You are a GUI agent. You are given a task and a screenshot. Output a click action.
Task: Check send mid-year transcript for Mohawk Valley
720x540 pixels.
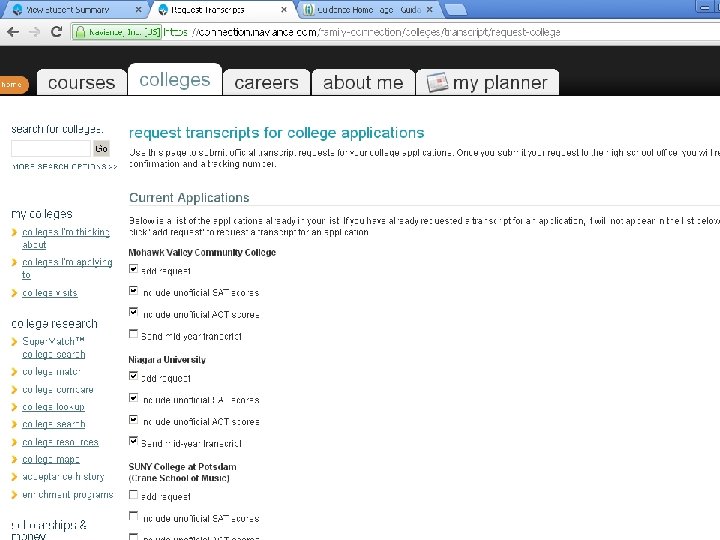point(133,334)
